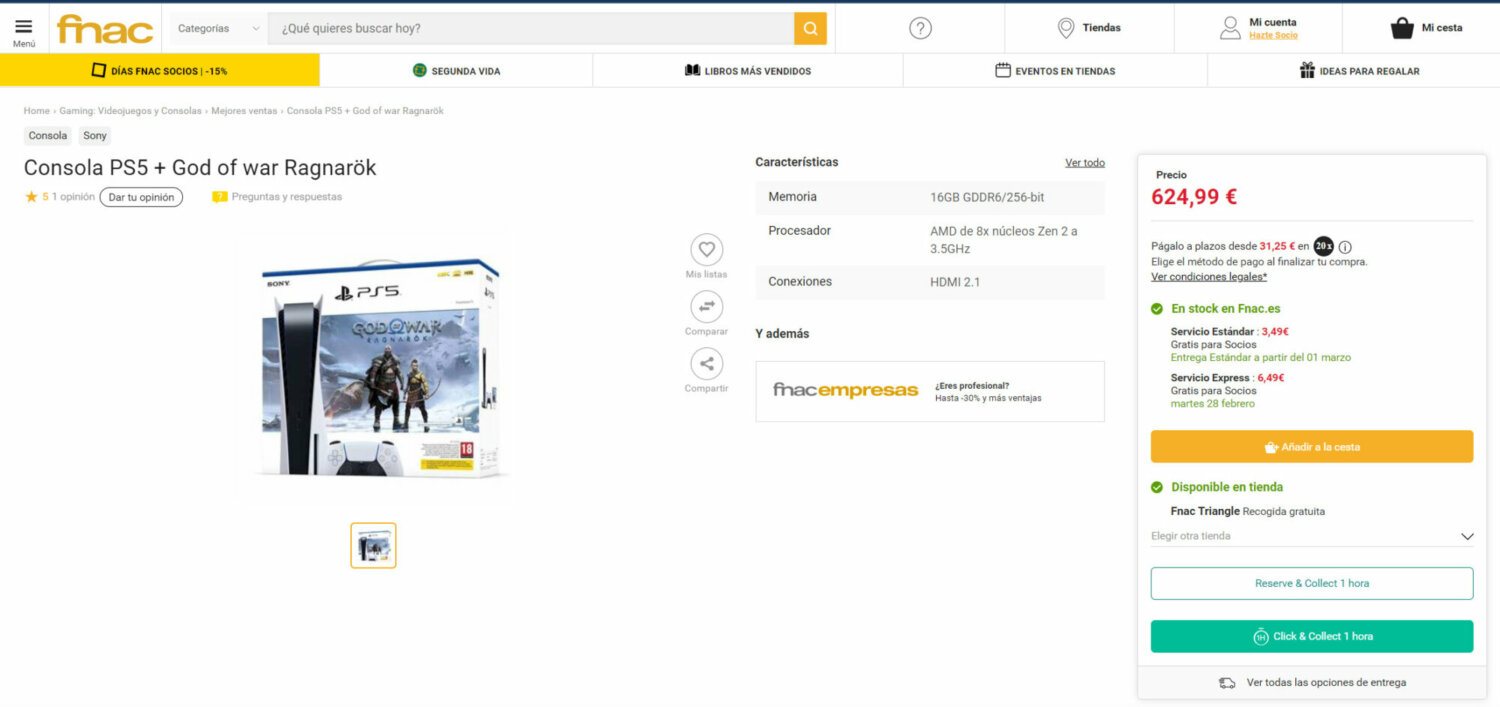1500x707 pixels.
Task: Click the orange search magnifier button
Action: point(810,28)
